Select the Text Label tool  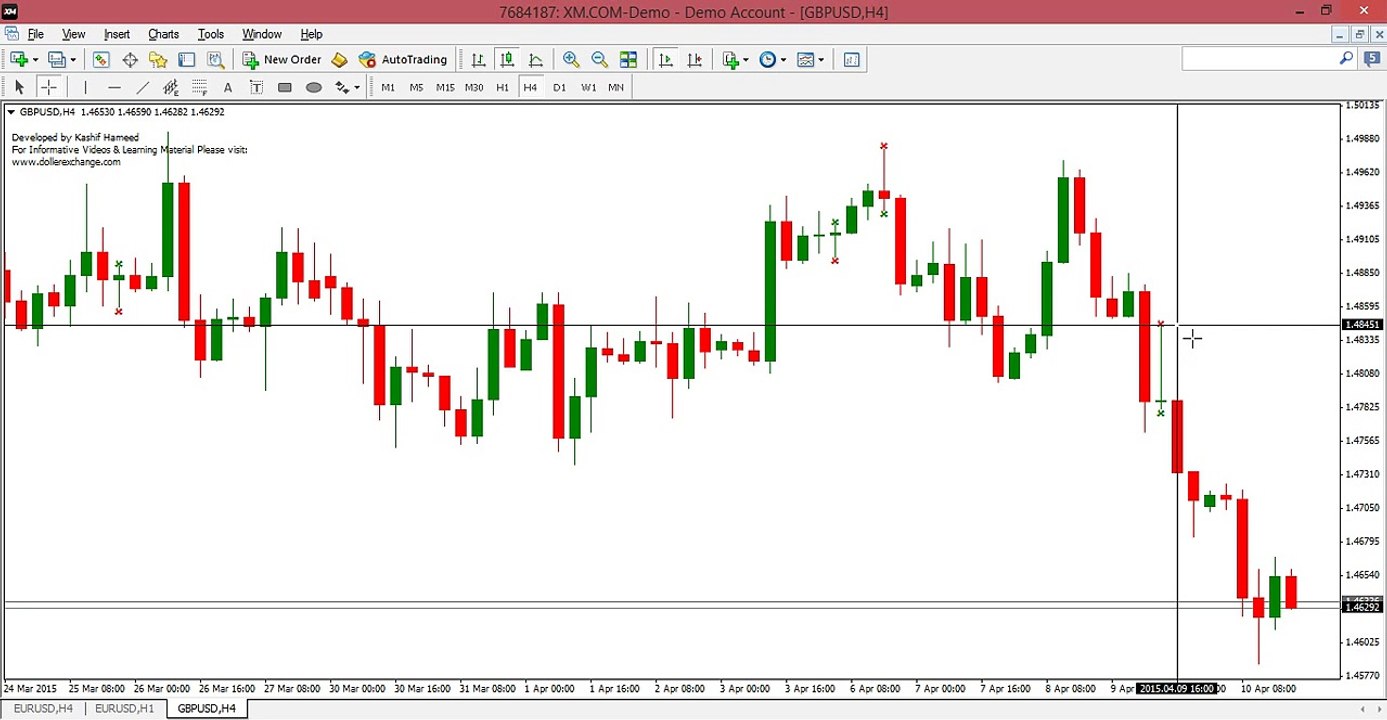click(257, 88)
